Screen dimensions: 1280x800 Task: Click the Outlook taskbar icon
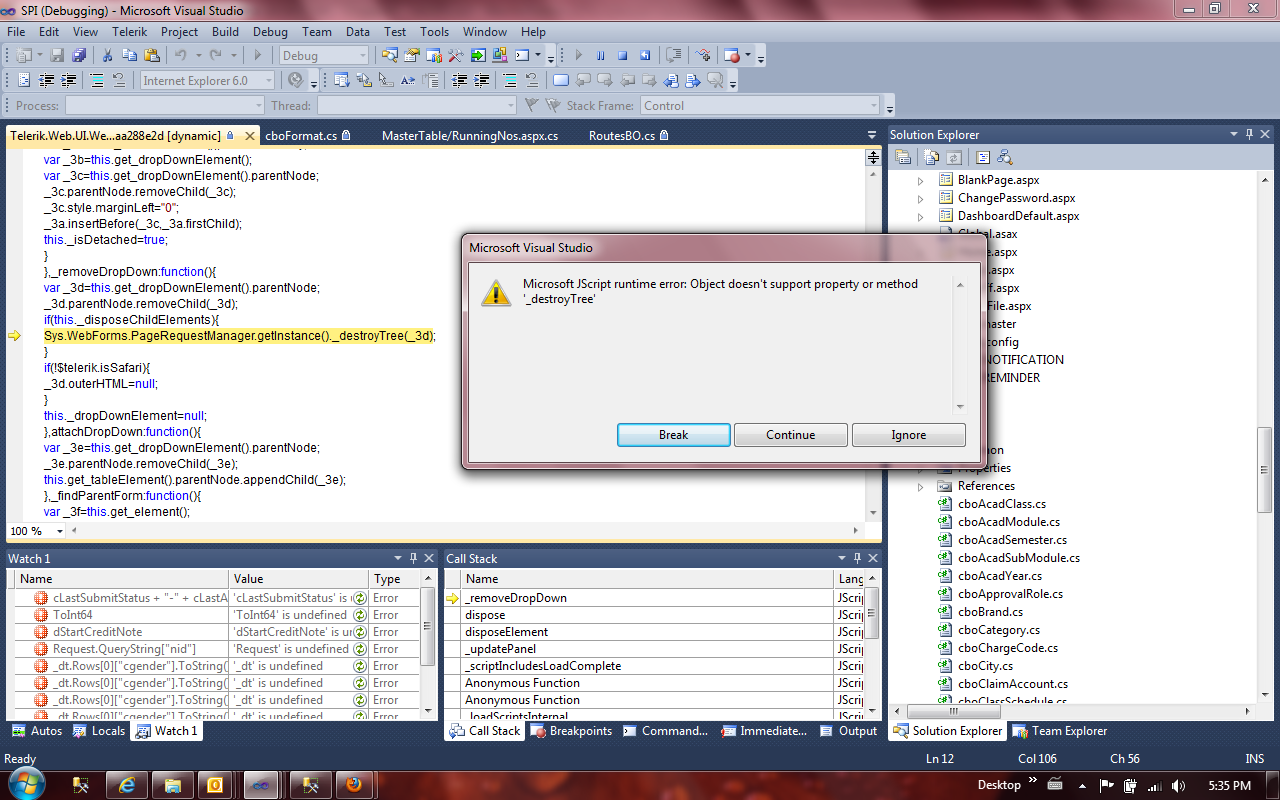[214, 785]
